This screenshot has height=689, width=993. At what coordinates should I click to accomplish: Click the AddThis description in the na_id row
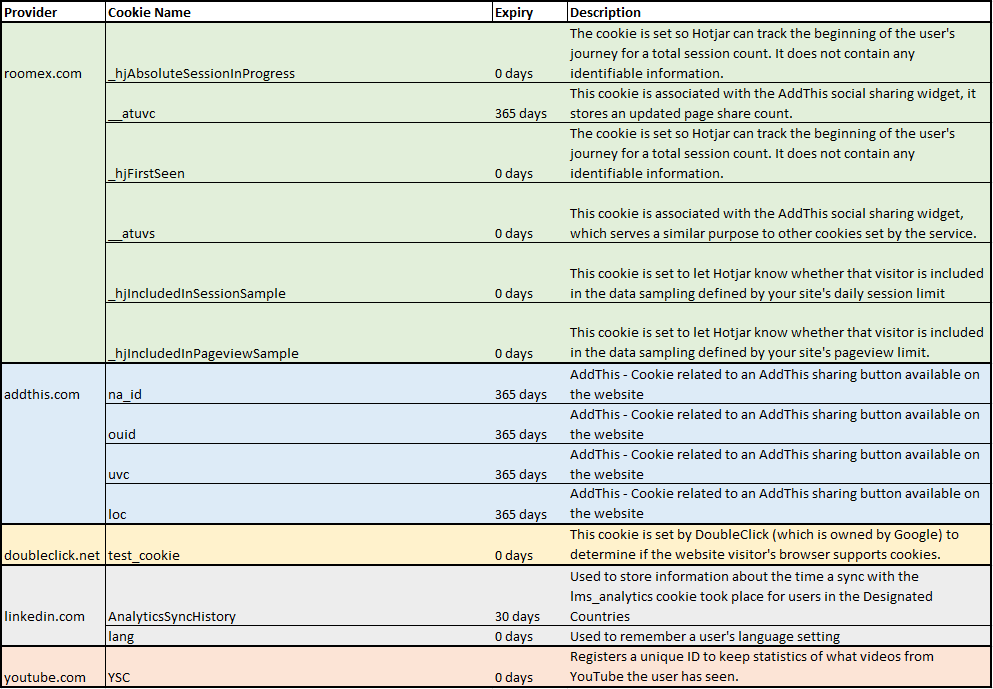[780, 384]
